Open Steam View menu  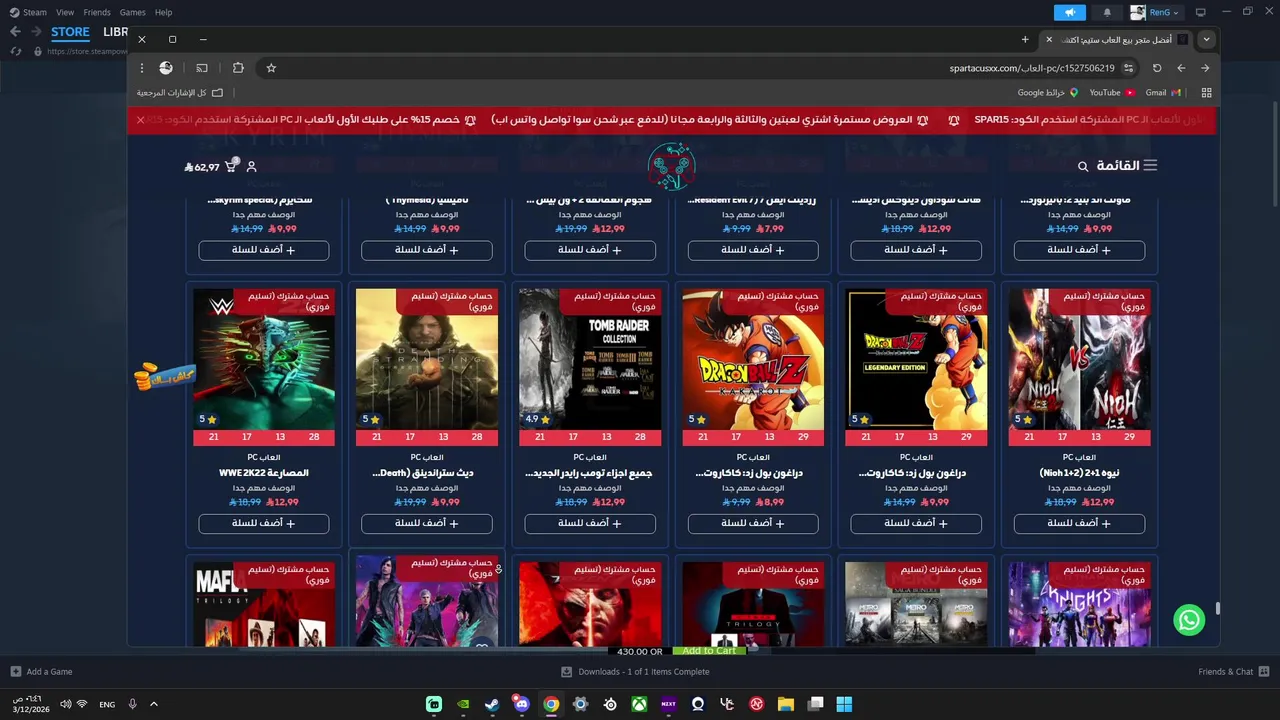click(65, 12)
